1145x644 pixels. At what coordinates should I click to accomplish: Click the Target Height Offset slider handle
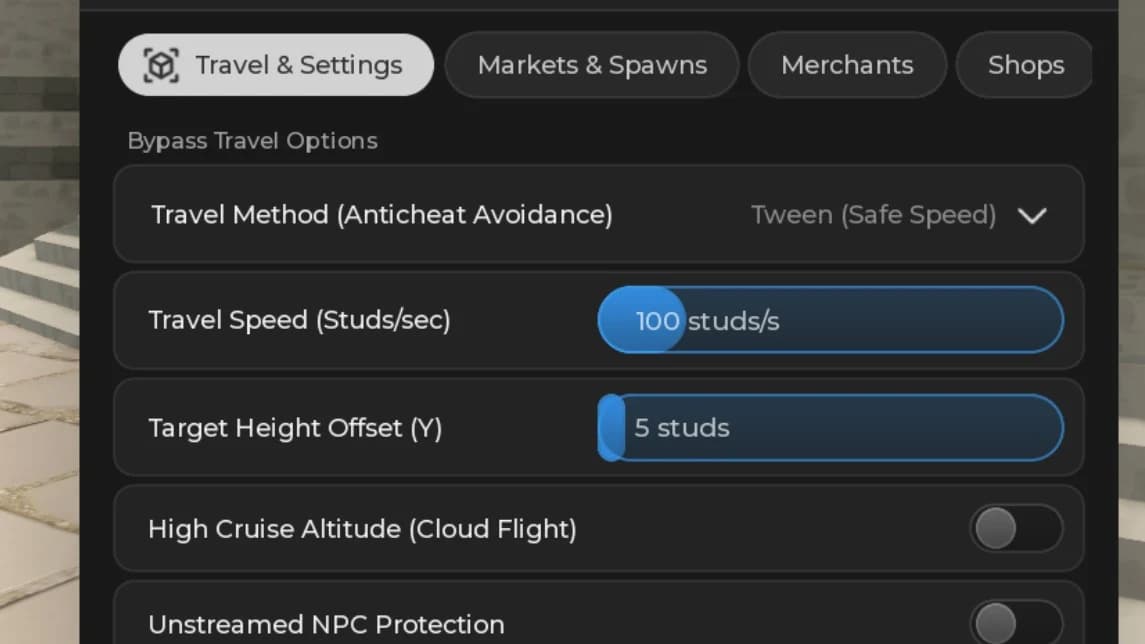[612, 428]
